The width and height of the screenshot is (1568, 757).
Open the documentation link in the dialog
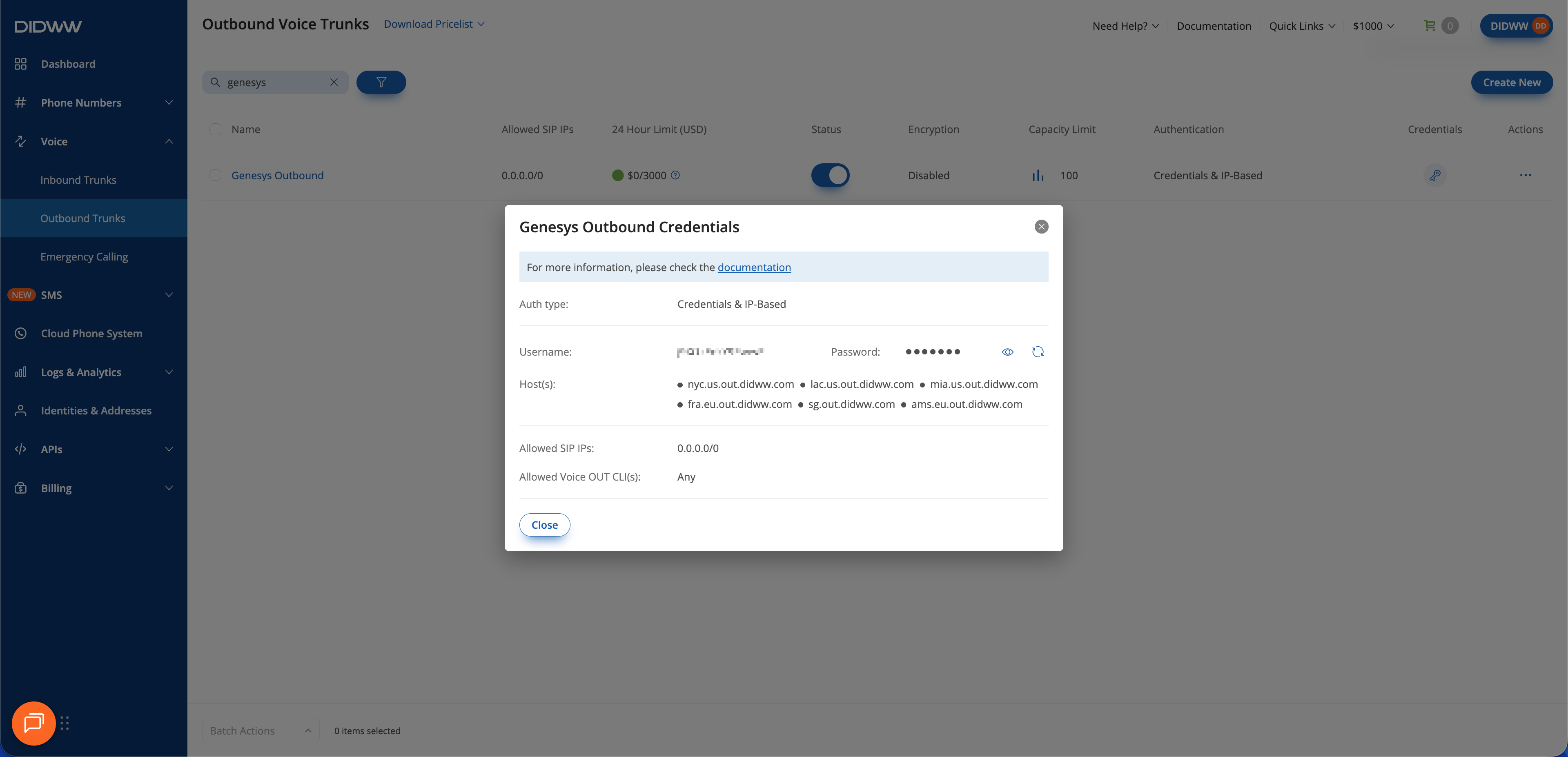click(753, 267)
